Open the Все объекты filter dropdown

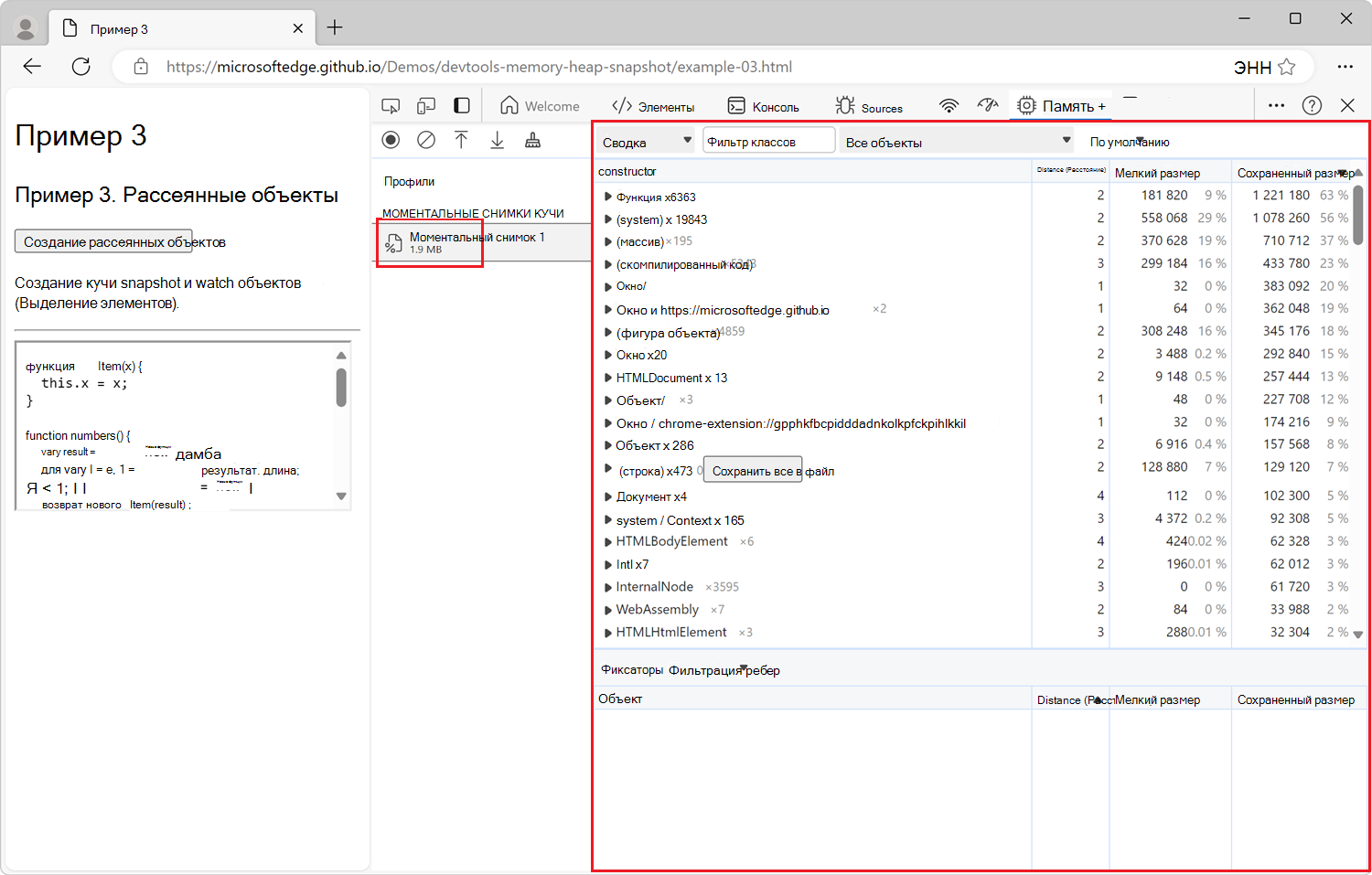(957, 142)
